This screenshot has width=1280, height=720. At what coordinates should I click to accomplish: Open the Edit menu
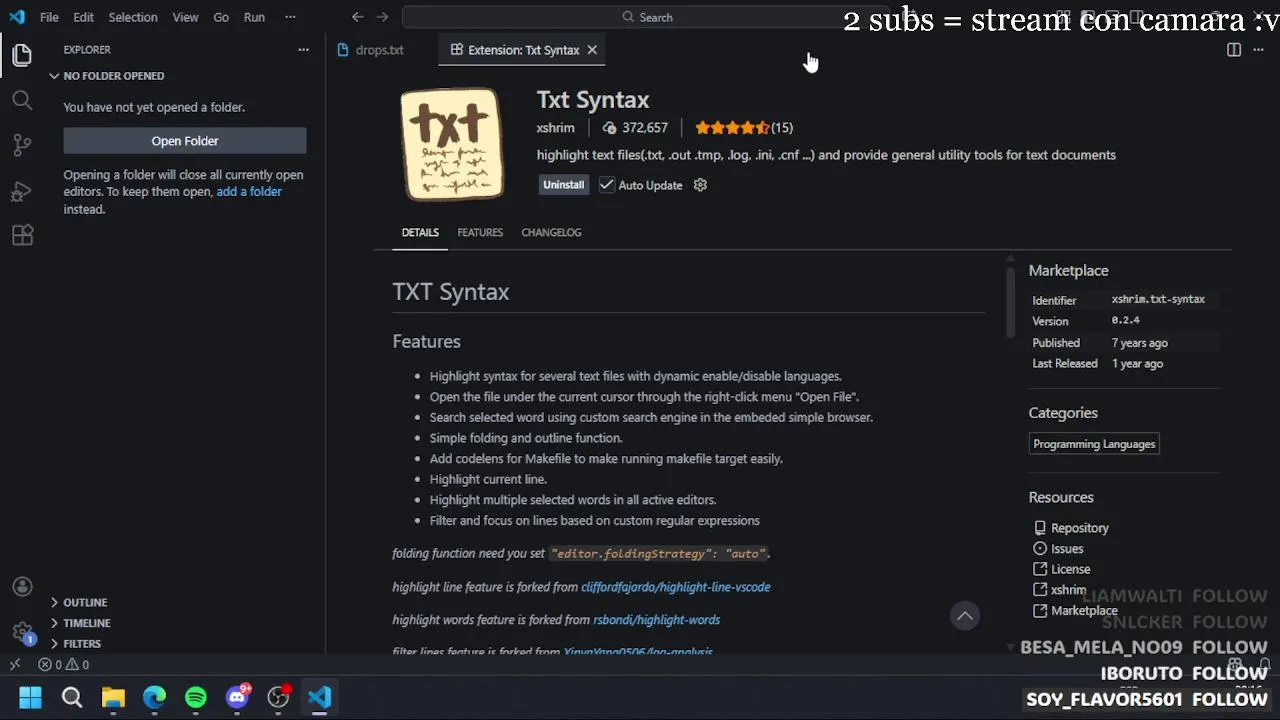pyautogui.click(x=84, y=17)
